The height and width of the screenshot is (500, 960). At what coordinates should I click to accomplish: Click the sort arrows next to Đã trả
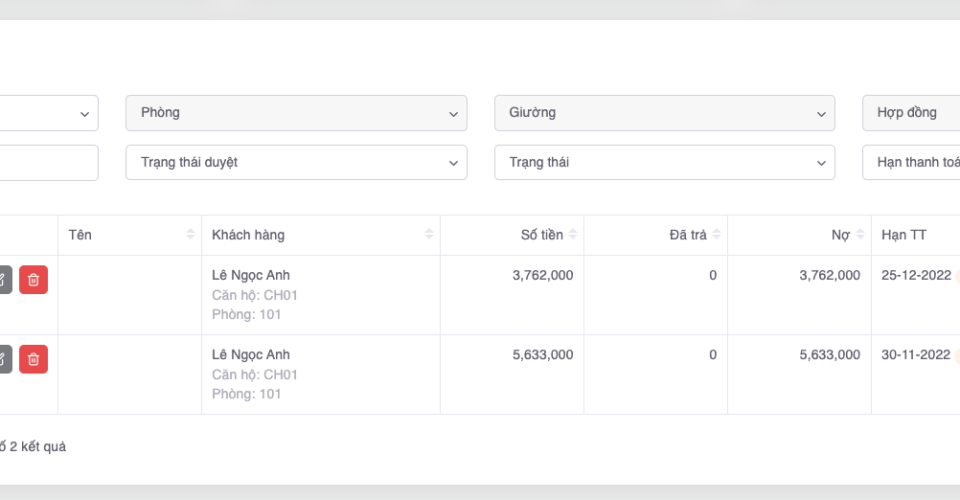click(716, 235)
